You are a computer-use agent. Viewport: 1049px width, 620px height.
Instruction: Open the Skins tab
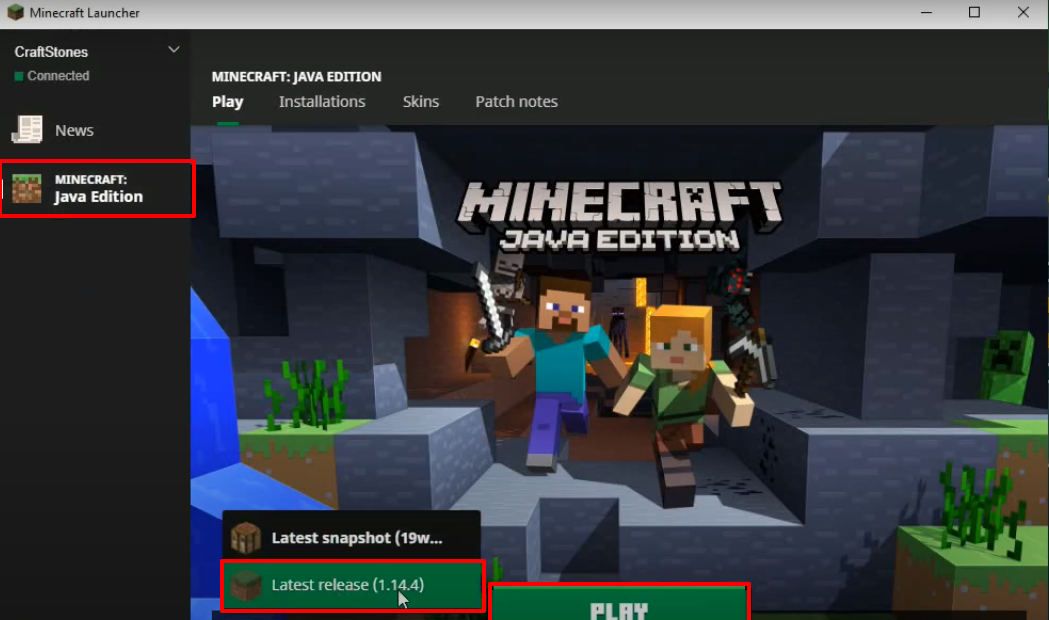click(421, 102)
